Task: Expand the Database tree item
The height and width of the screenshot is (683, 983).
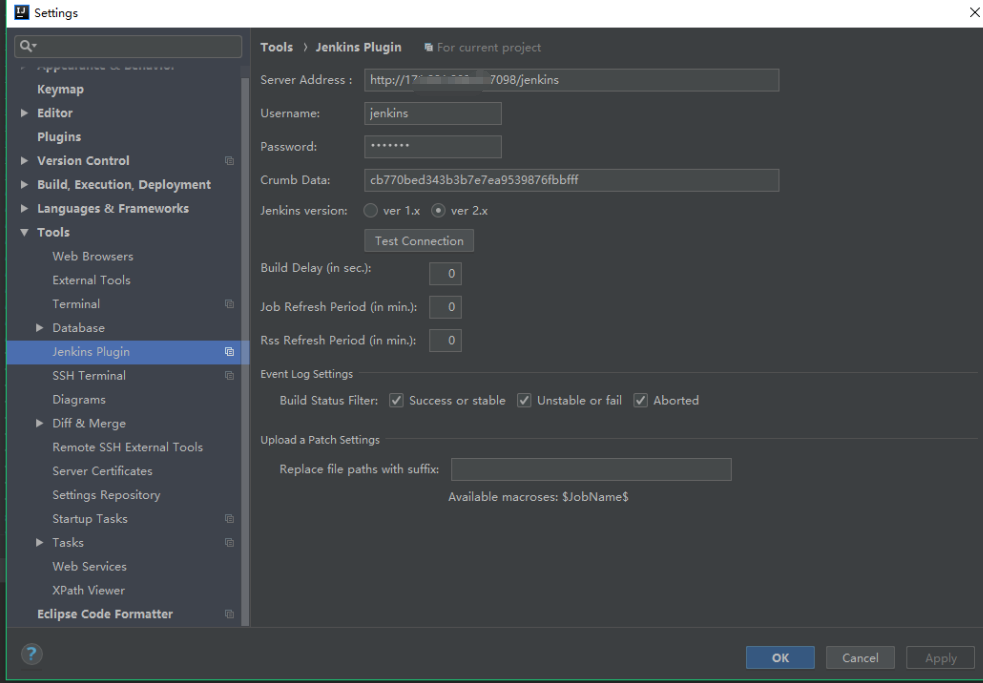Action: coord(41,327)
